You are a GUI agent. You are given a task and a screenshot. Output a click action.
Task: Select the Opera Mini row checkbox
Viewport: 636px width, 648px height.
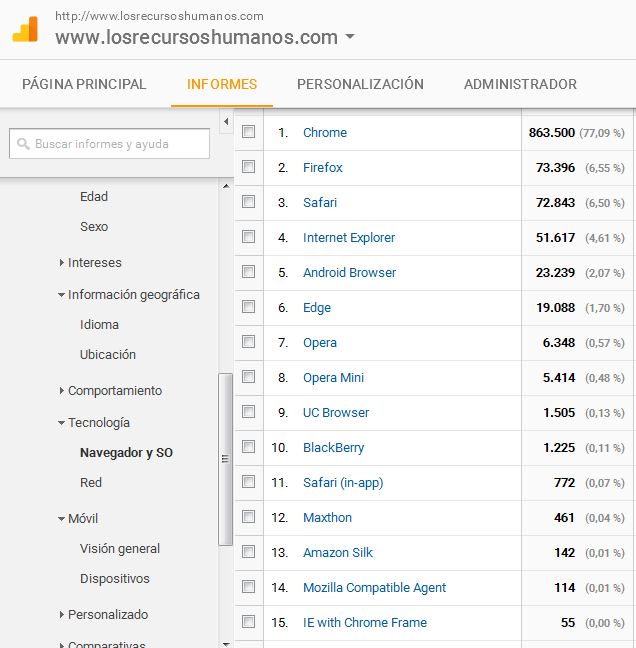click(248, 377)
